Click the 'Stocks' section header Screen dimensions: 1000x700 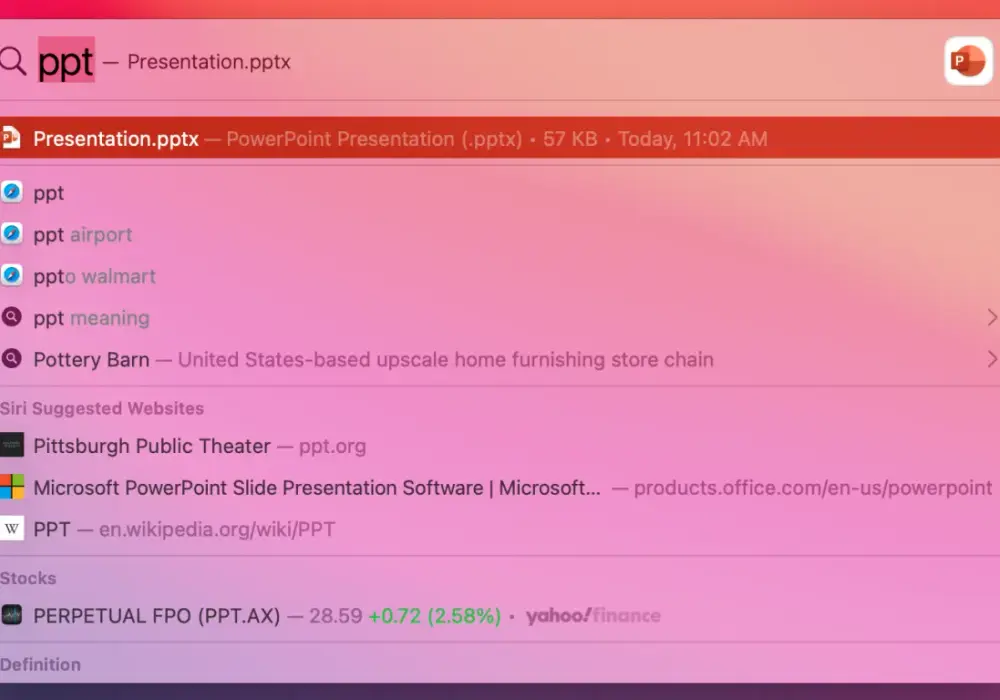(x=28, y=578)
